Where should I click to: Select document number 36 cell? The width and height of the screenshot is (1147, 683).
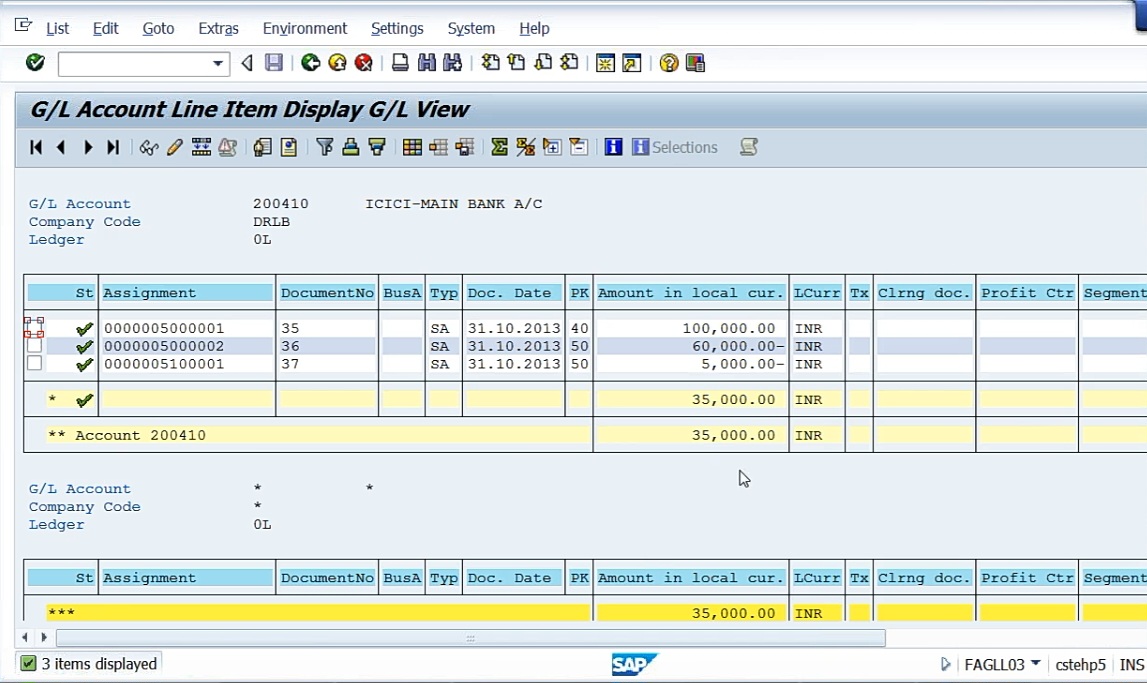[326, 346]
